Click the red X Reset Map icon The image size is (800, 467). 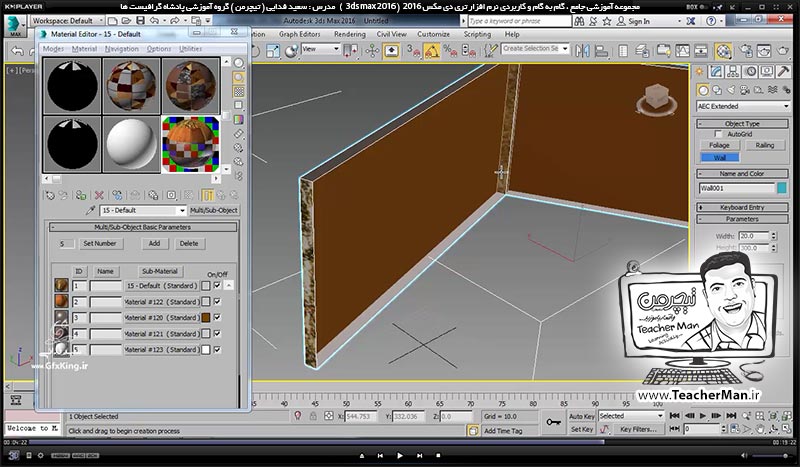click(99, 195)
